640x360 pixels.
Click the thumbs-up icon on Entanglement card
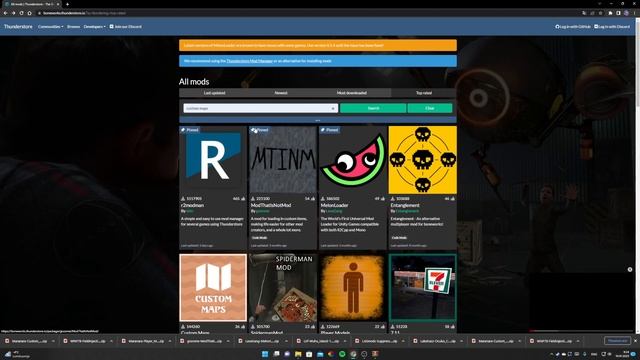(x=453, y=199)
